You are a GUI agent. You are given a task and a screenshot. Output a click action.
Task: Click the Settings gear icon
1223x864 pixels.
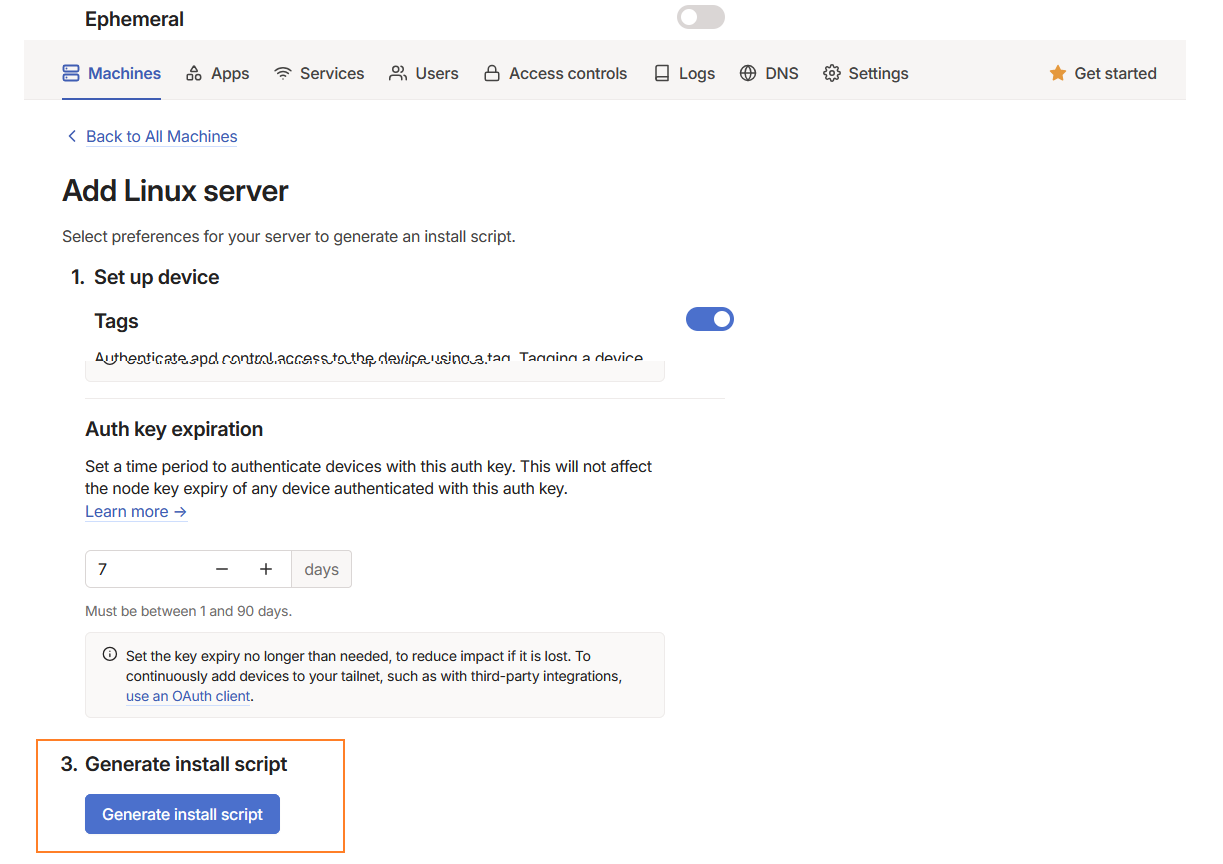point(832,73)
